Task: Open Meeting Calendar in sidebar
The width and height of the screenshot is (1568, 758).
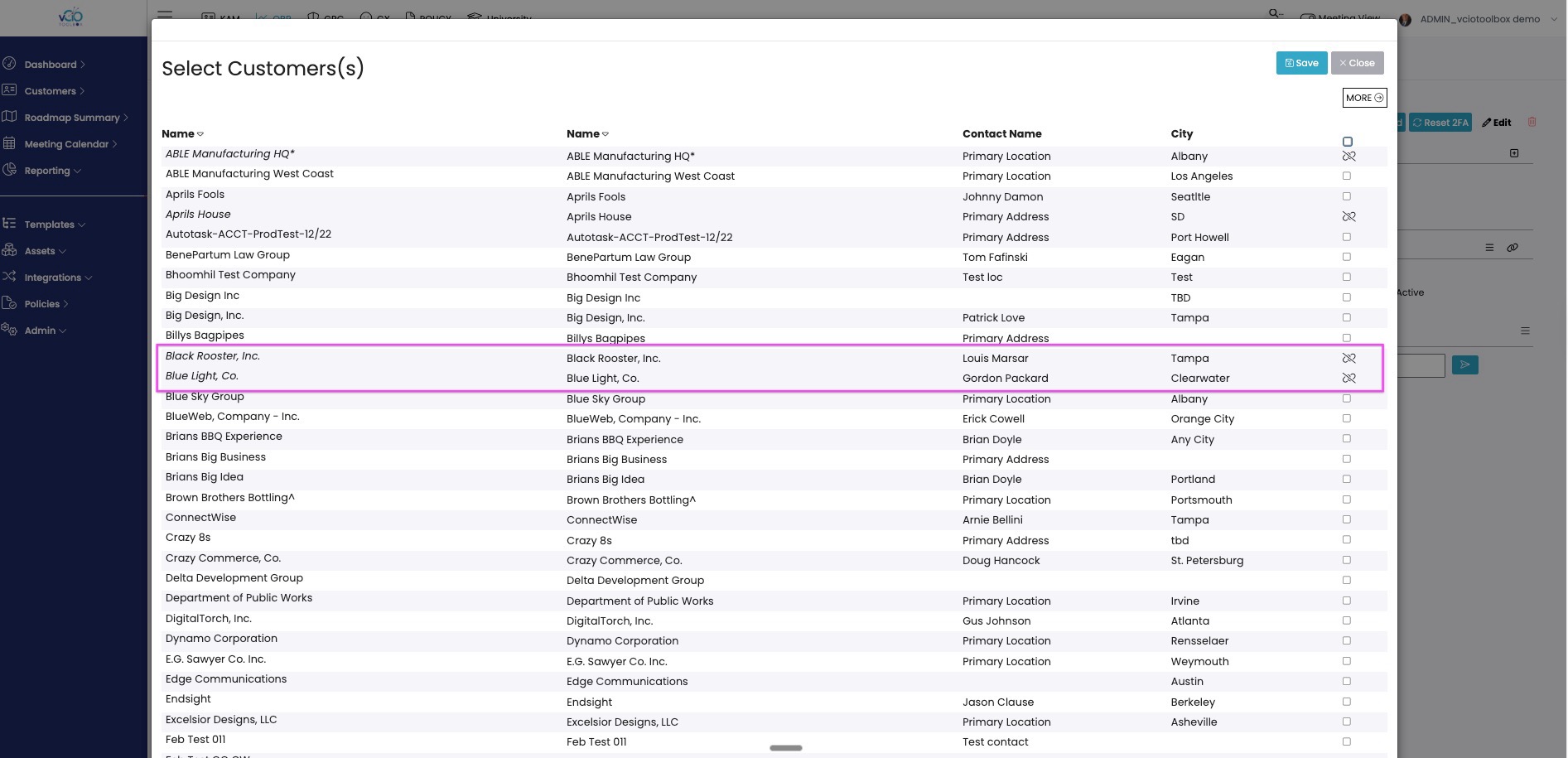Action: pos(71,144)
